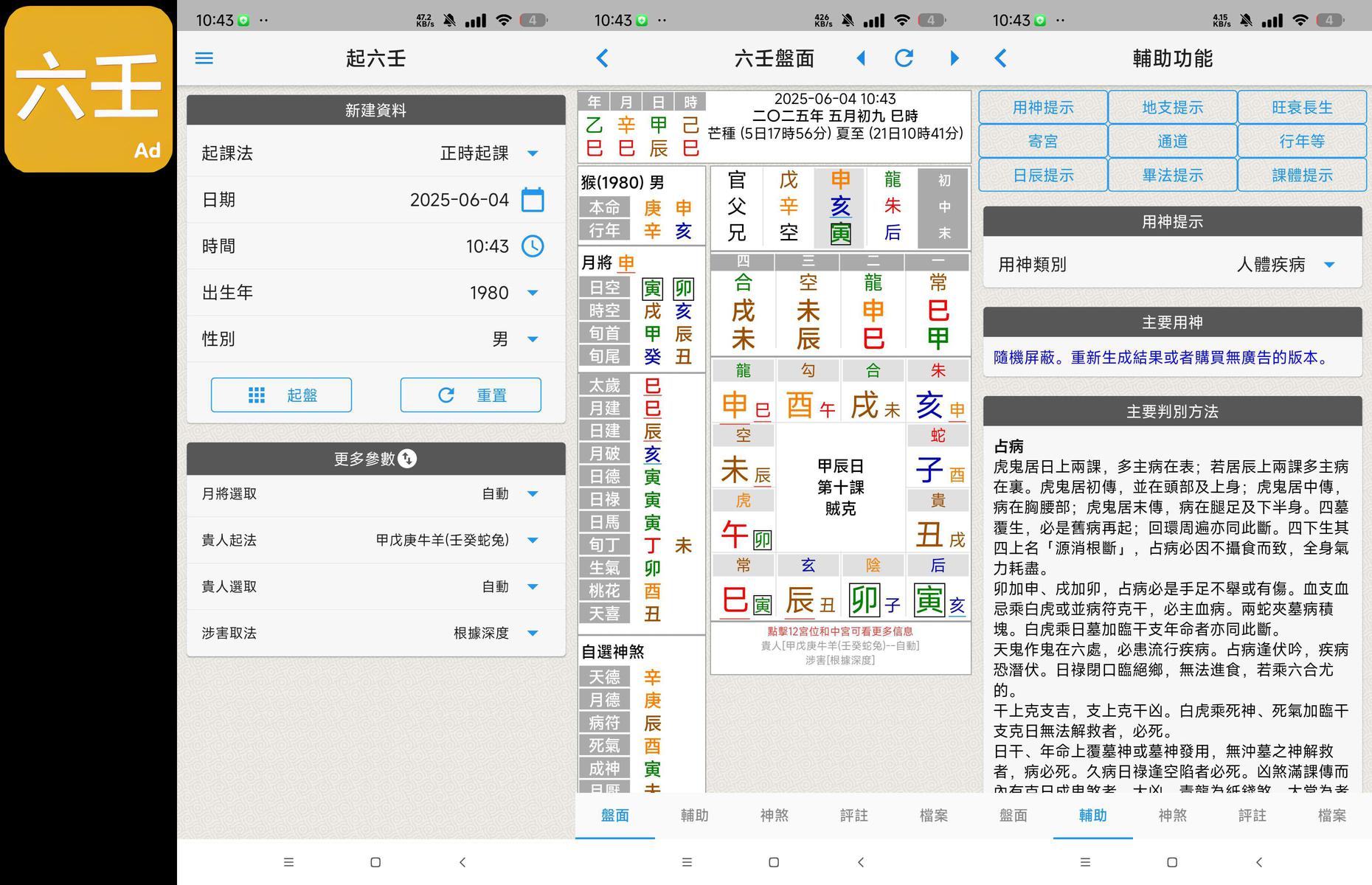The height and width of the screenshot is (885, 1372).
Task: Expand the 起課法 dropdown
Action: point(533,153)
